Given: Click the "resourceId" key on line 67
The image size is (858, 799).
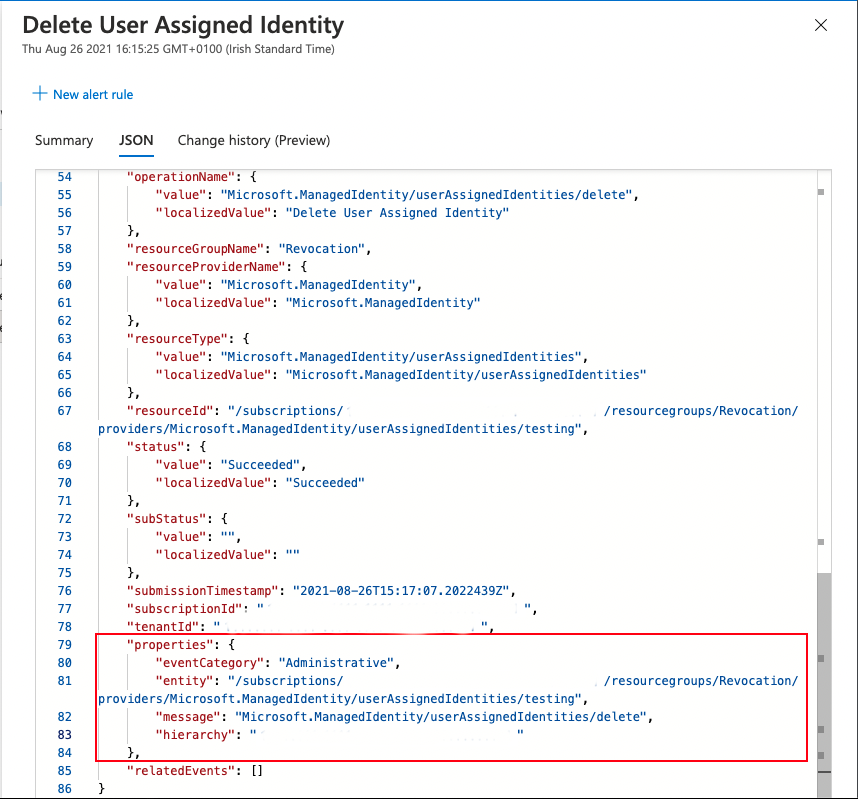Looking at the screenshot, I should [x=170, y=411].
